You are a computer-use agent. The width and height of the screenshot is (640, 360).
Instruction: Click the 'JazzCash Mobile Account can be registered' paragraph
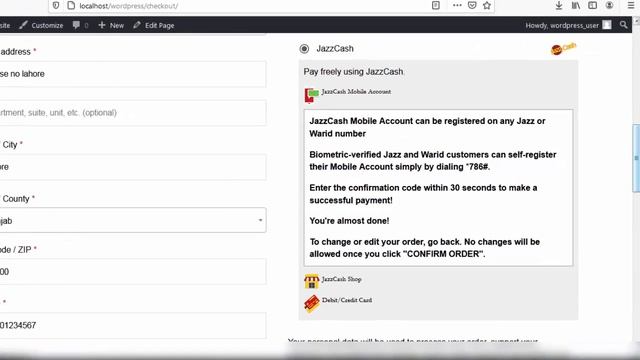coord(427,127)
